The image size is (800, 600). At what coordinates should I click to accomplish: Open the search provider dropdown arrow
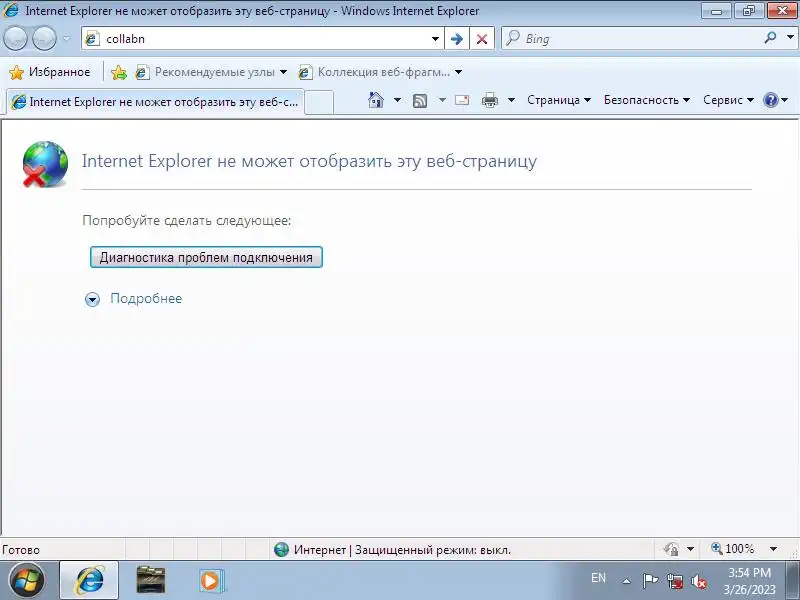click(790, 37)
